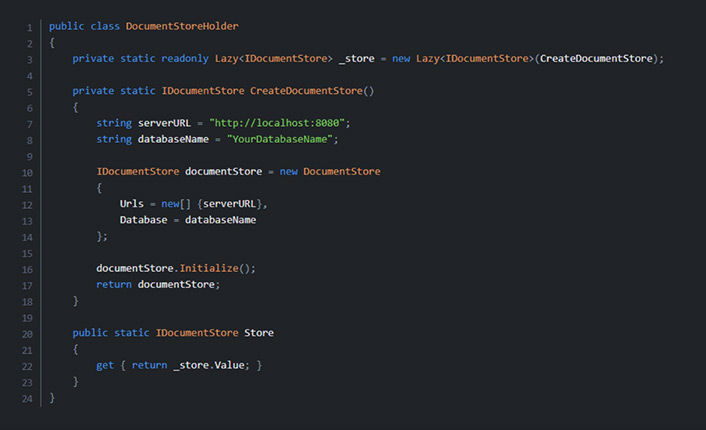Click the Urls property on line 12

[x=132, y=204]
